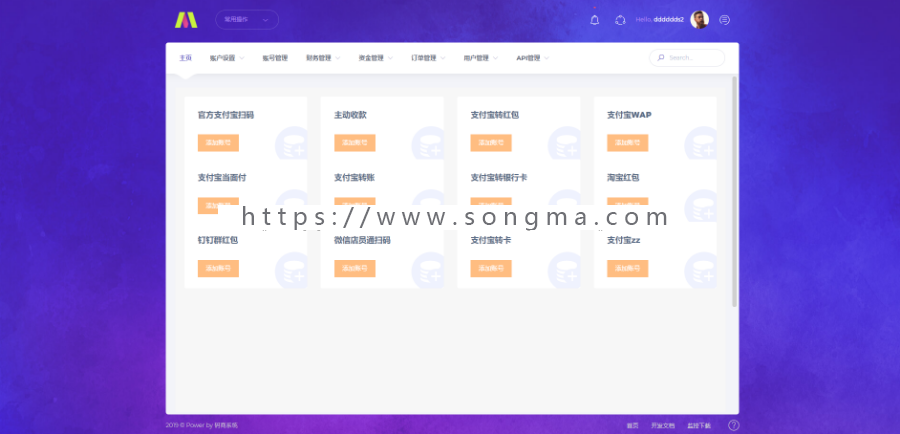Add account under 支付宝WAP

pyautogui.click(x=627, y=143)
